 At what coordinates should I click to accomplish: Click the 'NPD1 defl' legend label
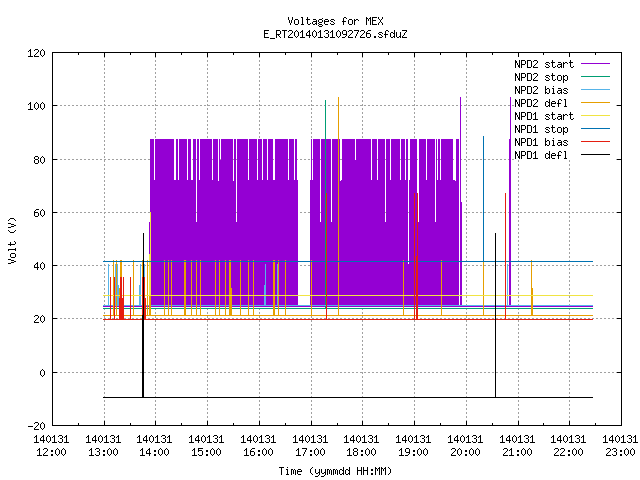tap(541, 156)
